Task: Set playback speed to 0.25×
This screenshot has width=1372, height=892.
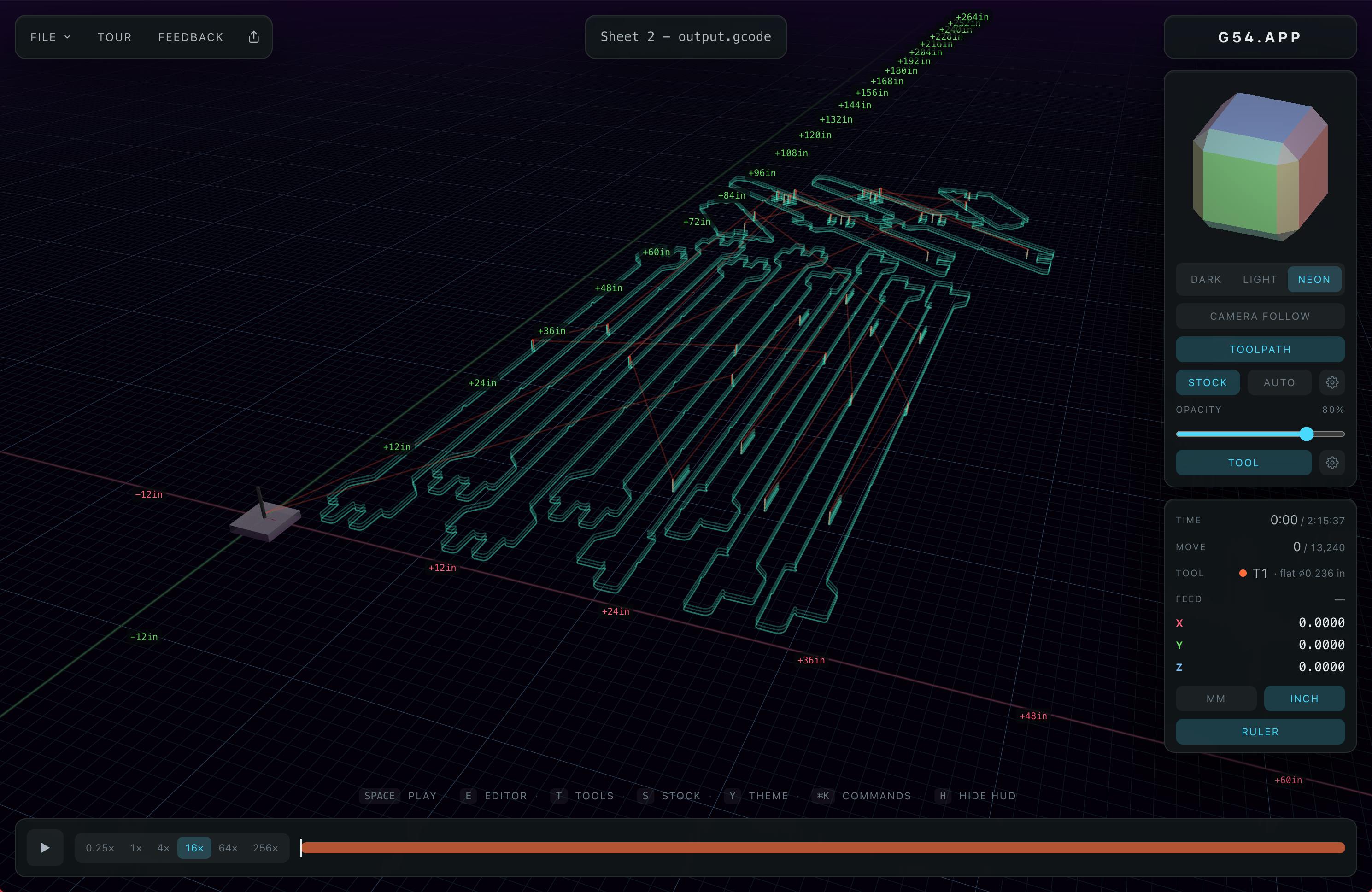Action: tap(100, 848)
